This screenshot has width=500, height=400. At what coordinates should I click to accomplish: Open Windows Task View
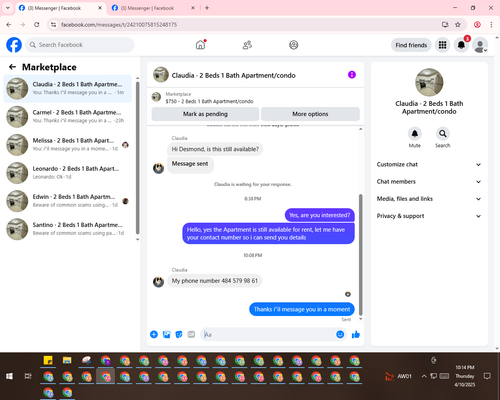point(28,376)
